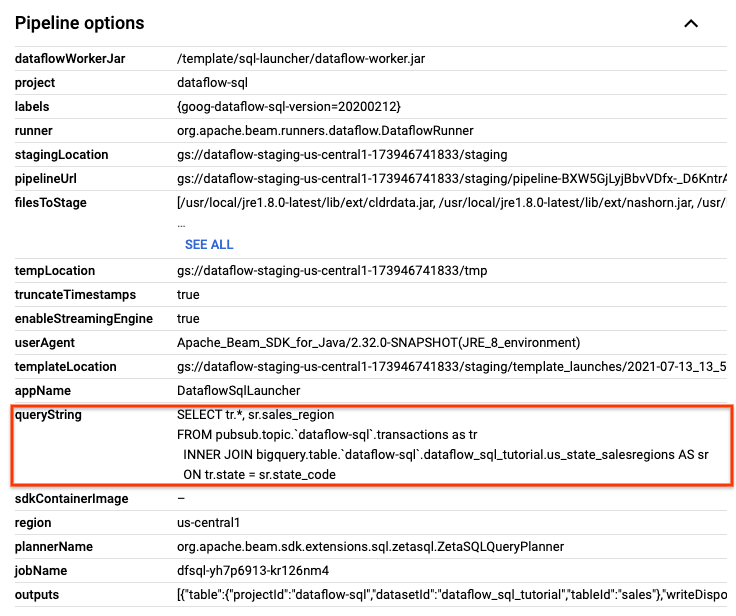Screen dimensions: 736x616
Task: Click the truncateTimestamps true value
Action: 188,295
